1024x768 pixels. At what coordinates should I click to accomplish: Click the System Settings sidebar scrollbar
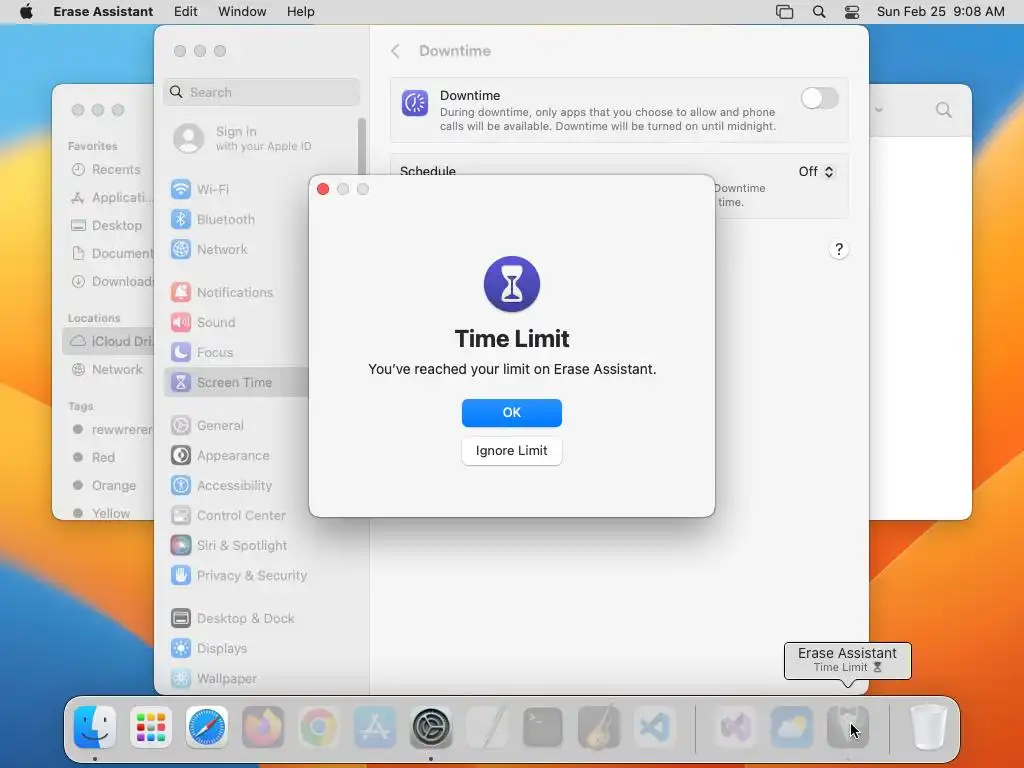coord(361,147)
